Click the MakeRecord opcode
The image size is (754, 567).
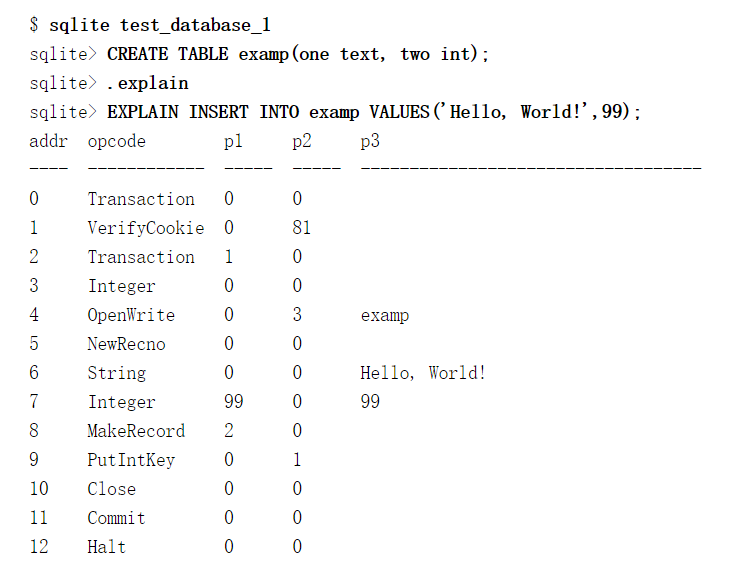136,431
